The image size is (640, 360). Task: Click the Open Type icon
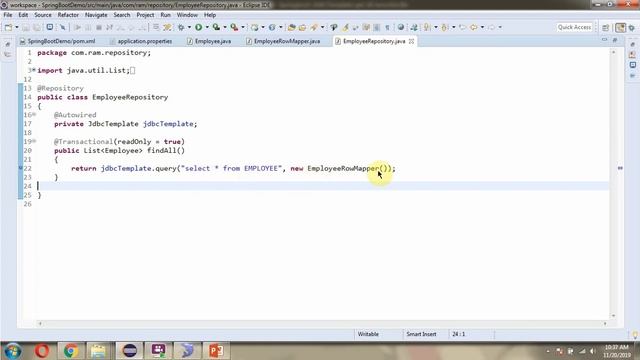292,27
